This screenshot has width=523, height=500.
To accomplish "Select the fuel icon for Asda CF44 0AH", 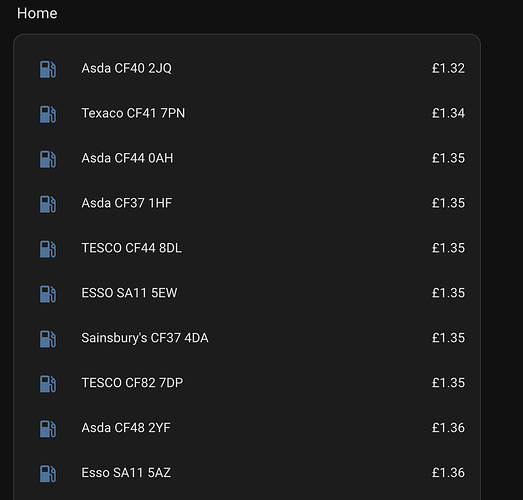I will point(48,159).
